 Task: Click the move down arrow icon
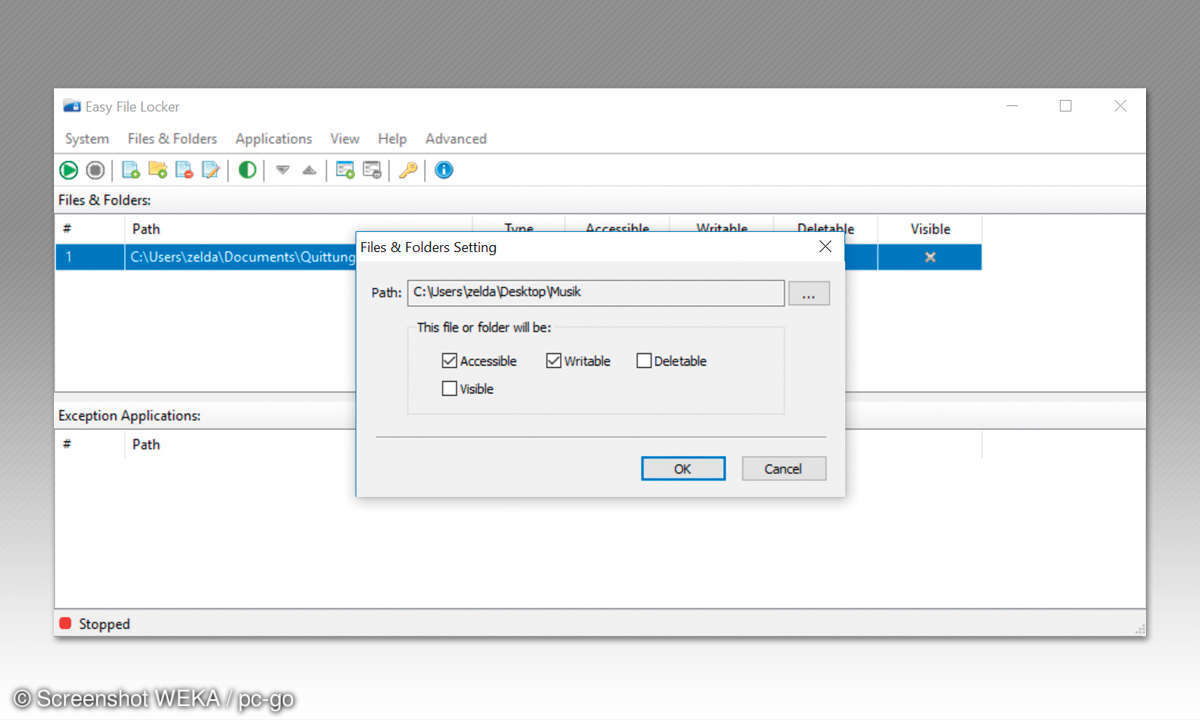coord(283,171)
